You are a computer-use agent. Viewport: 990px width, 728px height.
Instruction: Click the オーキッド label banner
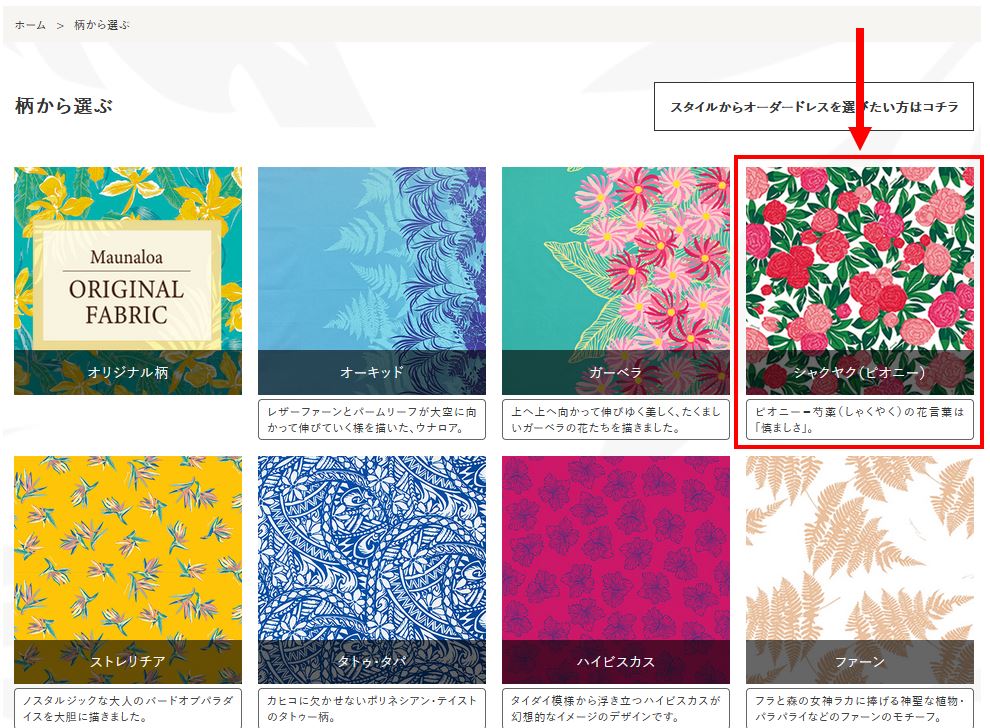[372, 373]
